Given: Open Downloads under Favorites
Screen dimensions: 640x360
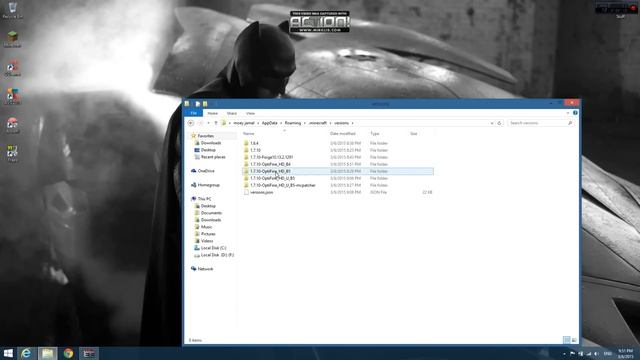Looking at the screenshot, I should point(211,143).
